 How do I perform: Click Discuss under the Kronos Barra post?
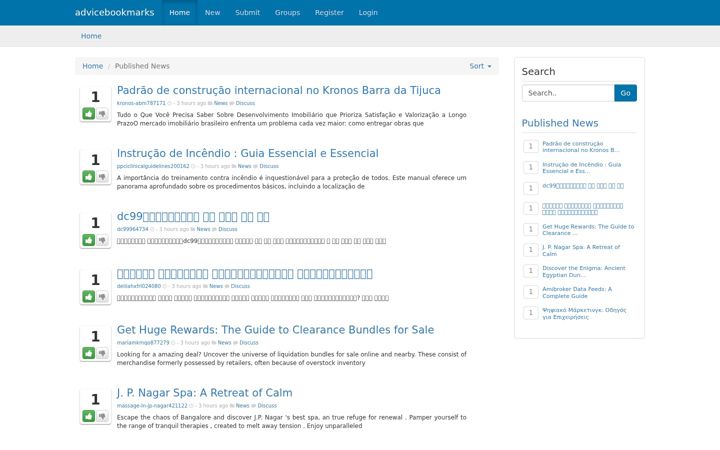(245, 103)
